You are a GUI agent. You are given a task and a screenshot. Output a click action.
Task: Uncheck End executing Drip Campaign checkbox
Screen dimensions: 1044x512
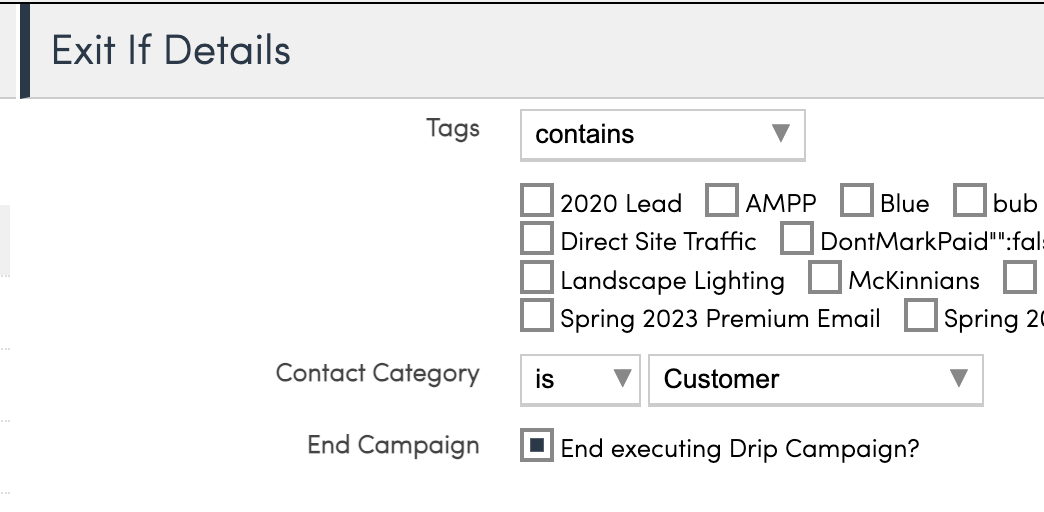tap(537, 446)
